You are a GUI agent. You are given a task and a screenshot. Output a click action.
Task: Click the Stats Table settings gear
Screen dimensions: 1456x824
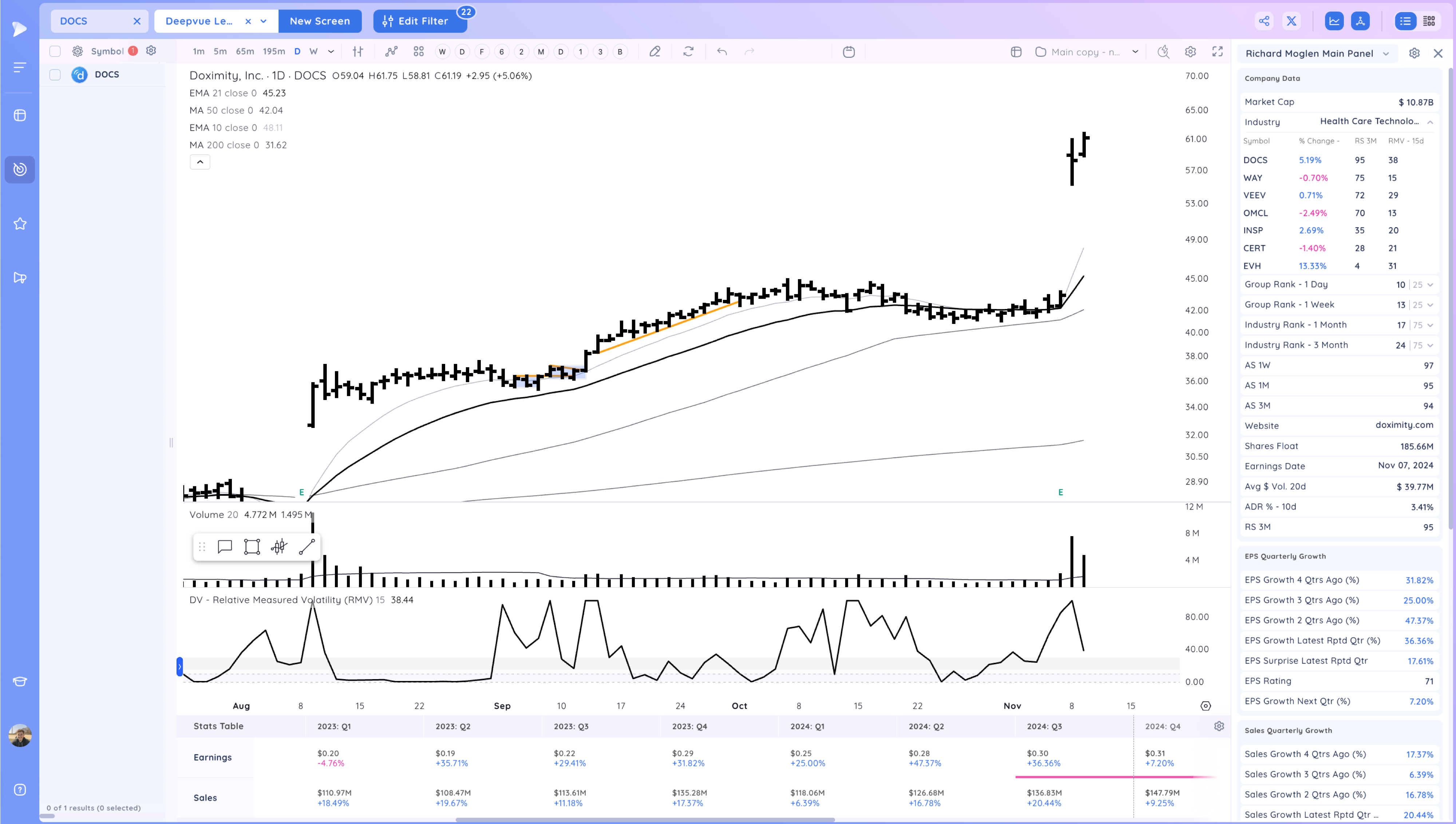[x=1219, y=726]
